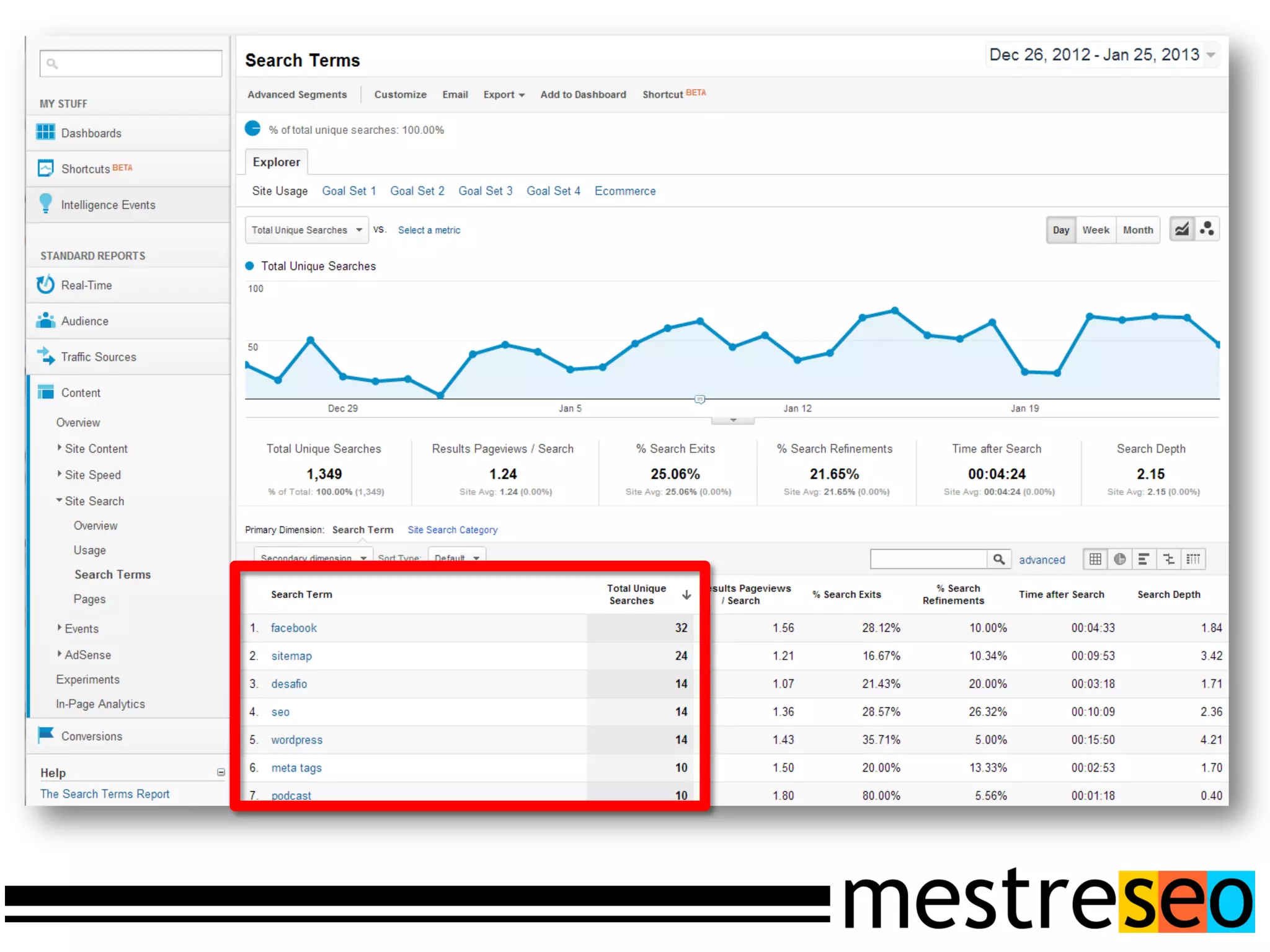The height and width of the screenshot is (952, 1270).
Task: Open Dashboards from My Stuff
Action: pos(91,133)
